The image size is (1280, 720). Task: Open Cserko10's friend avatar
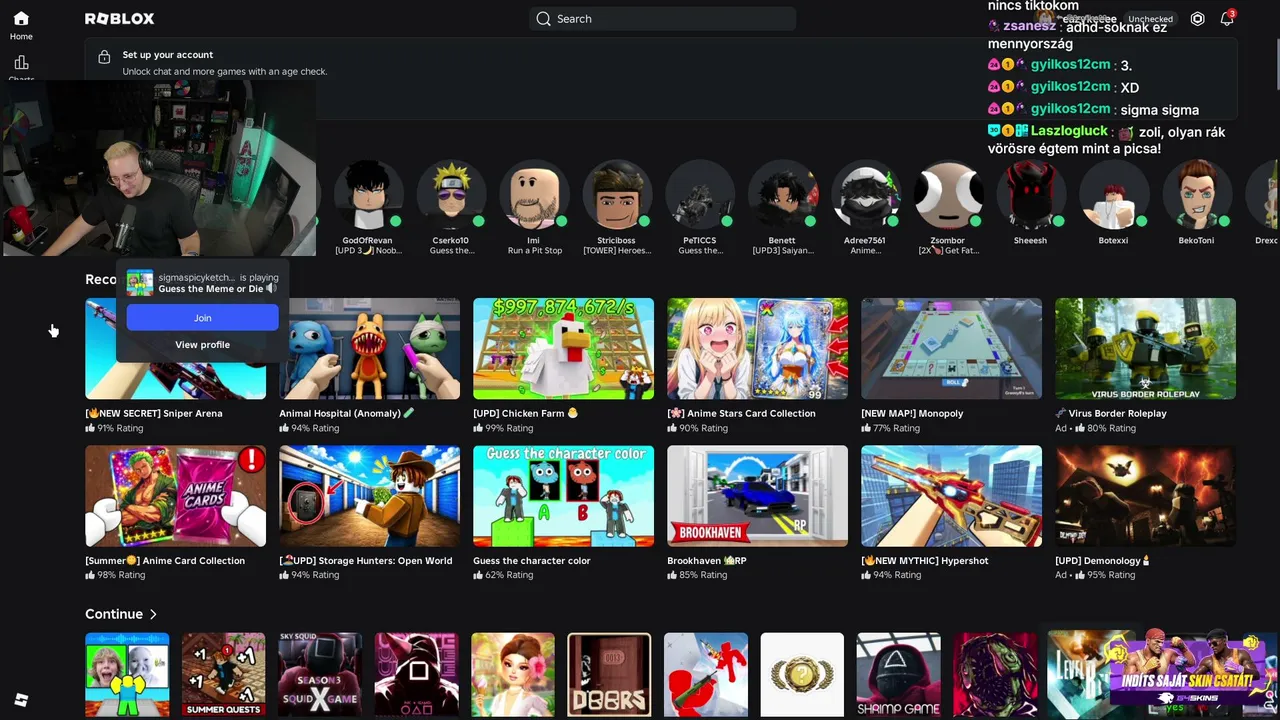451,195
